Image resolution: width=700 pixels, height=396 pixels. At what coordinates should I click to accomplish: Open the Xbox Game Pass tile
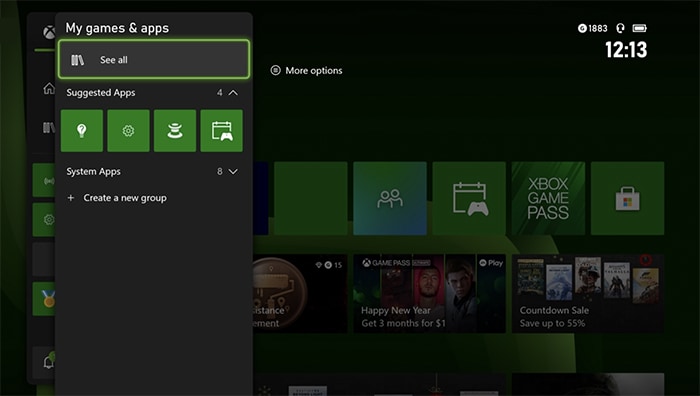pos(548,198)
